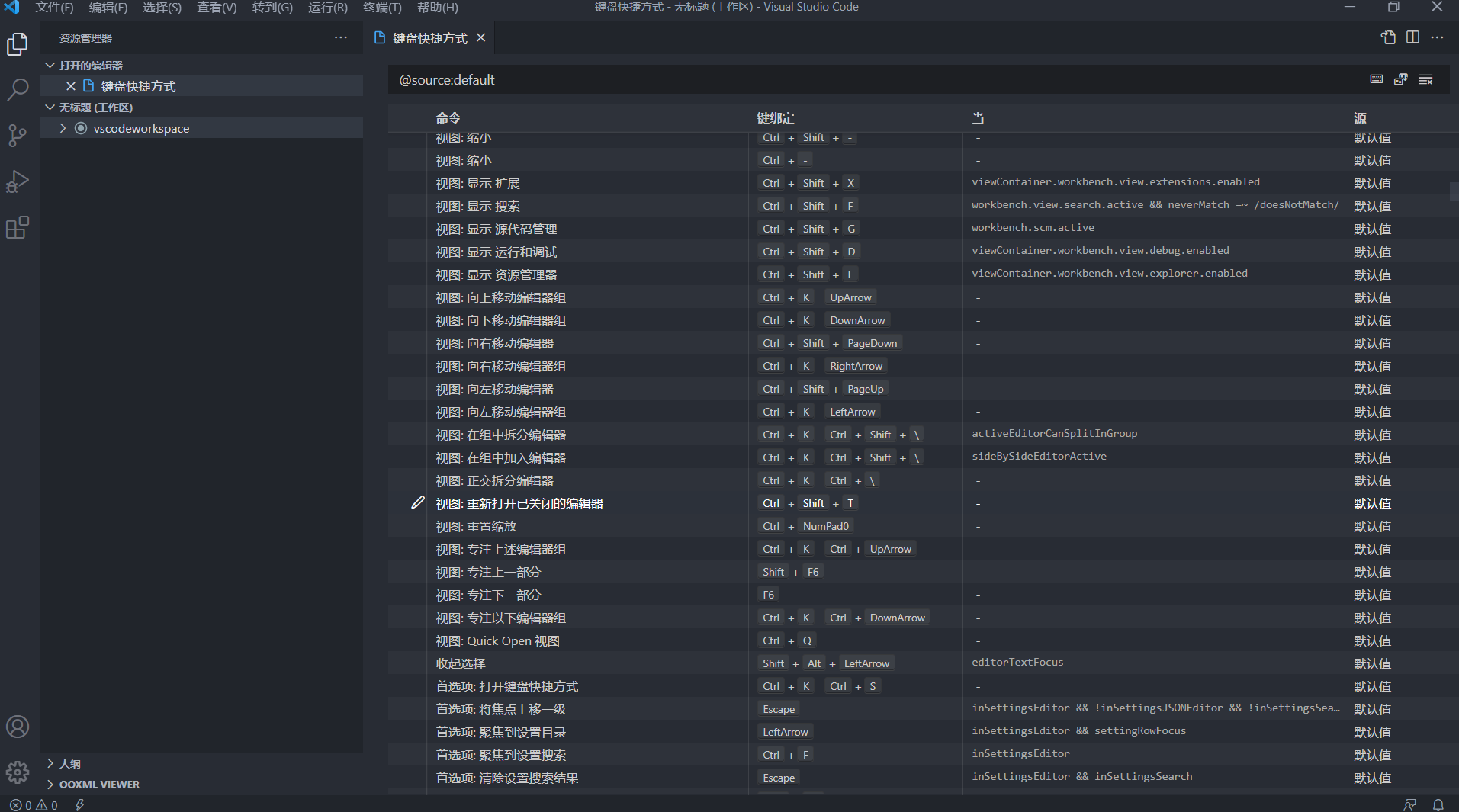Click the keybindings list scrollbar thumb
The height and width of the screenshot is (812, 1459).
pos(1454,191)
